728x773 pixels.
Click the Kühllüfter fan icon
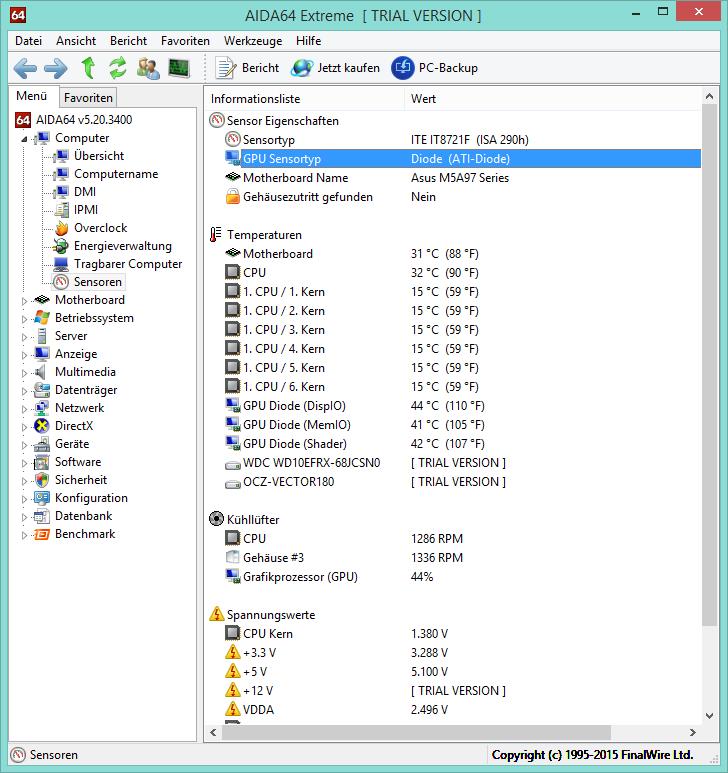tap(216, 519)
